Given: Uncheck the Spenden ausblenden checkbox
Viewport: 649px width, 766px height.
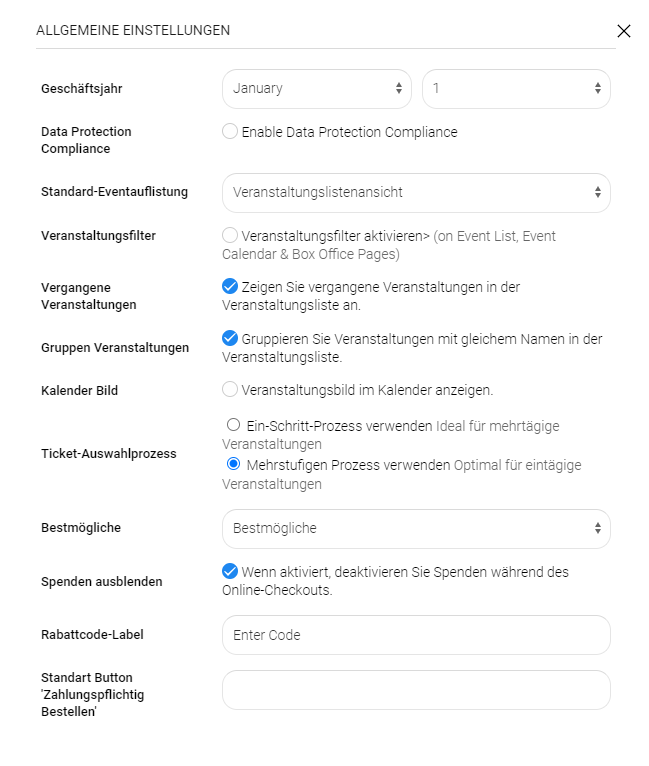Looking at the screenshot, I should coord(230,572).
